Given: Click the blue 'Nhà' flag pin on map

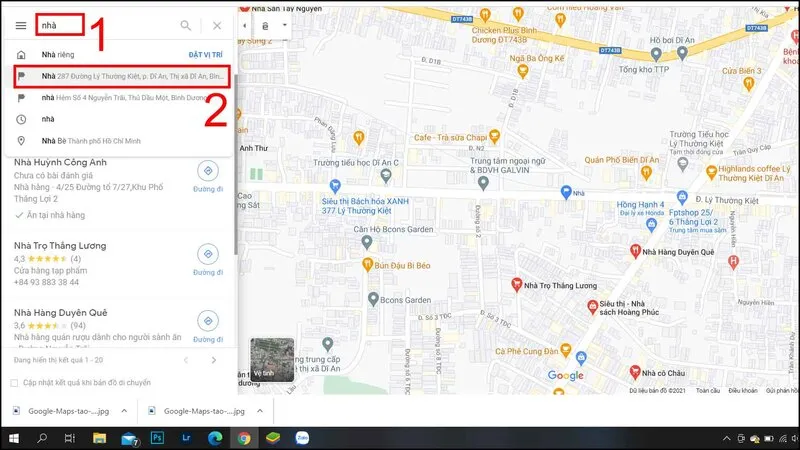Looking at the screenshot, I should 566,192.
